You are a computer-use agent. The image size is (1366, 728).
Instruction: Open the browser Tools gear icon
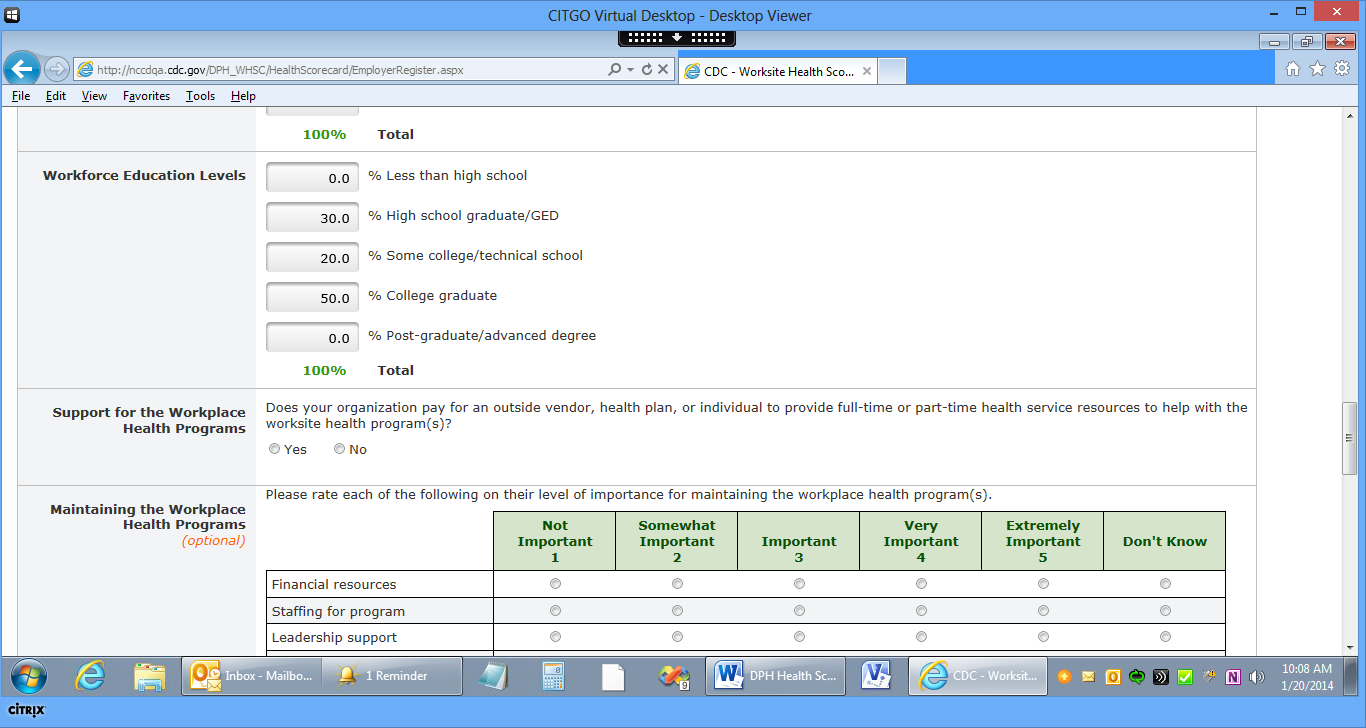pyautogui.click(x=1341, y=69)
